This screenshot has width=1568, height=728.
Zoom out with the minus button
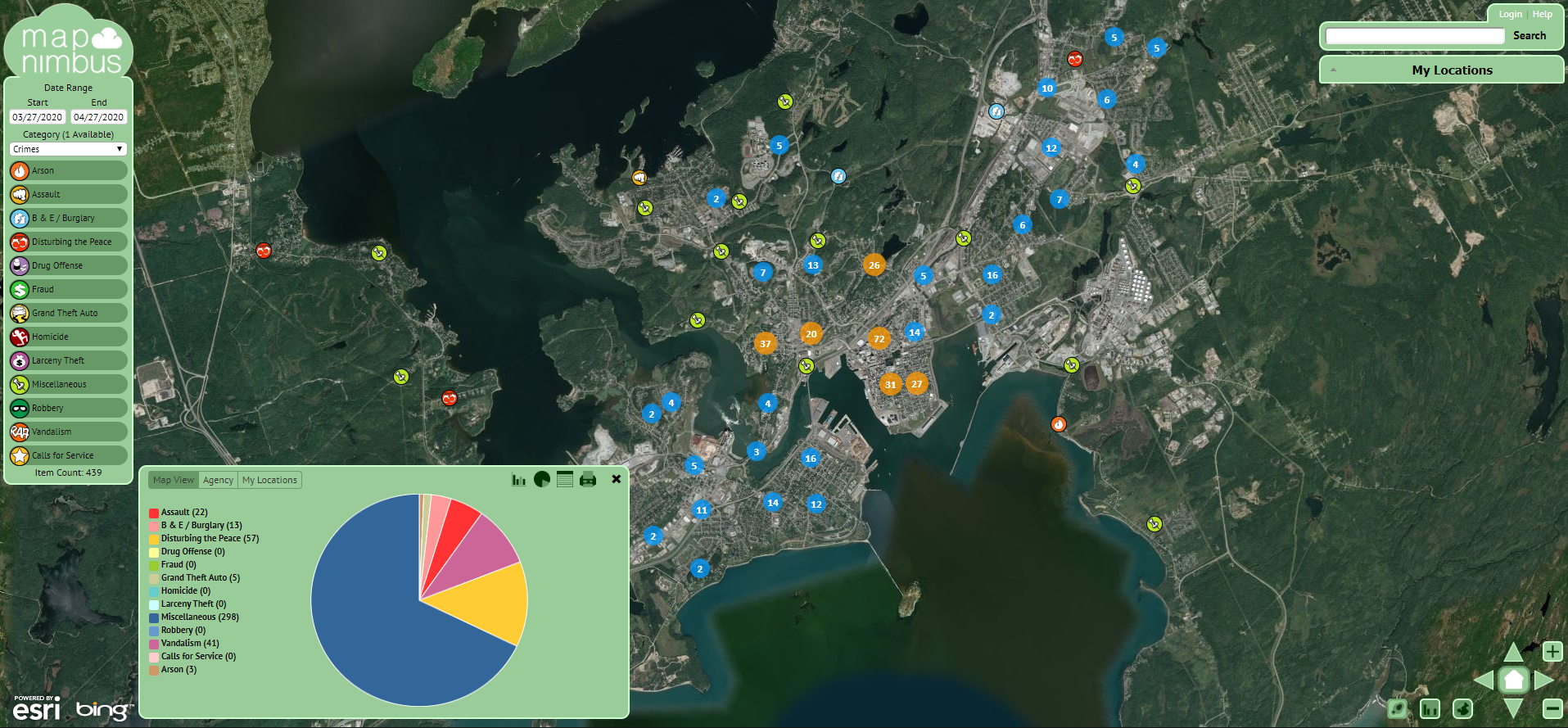pos(1552,708)
